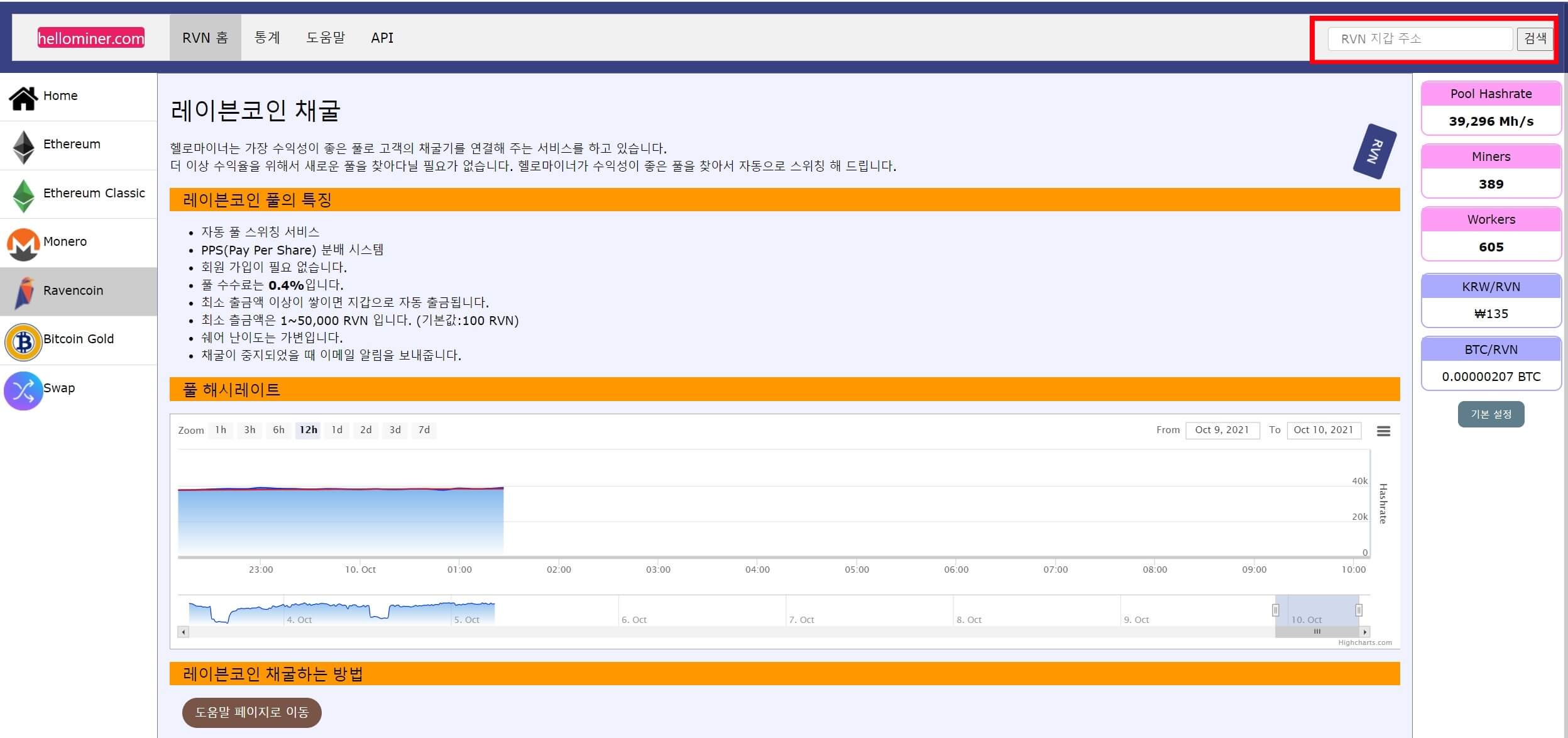This screenshot has height=738, width=1568.
Task: Click the 쉐어 난이도는 가변입니다 bullet
Action: click(x=271, y=338)
